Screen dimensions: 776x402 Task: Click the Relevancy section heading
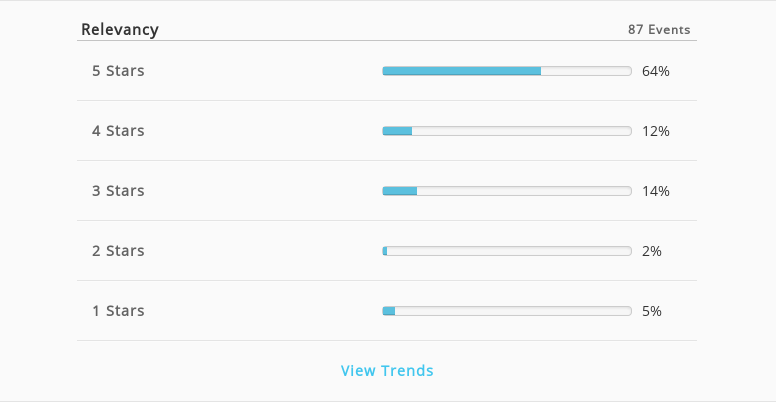(120, 30)
